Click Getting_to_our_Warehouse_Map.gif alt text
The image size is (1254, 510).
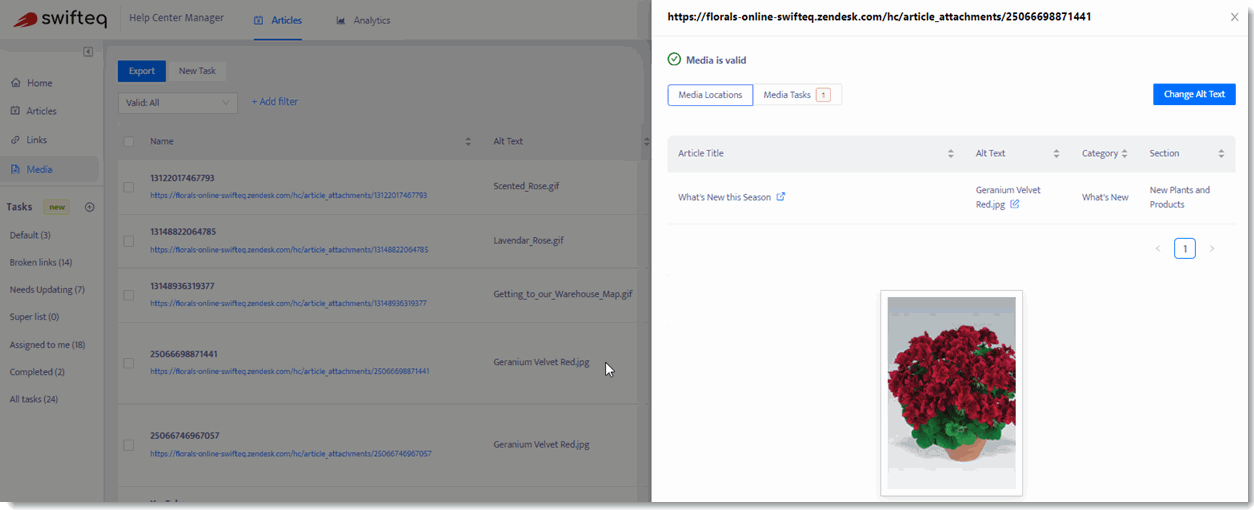[563, 295]
